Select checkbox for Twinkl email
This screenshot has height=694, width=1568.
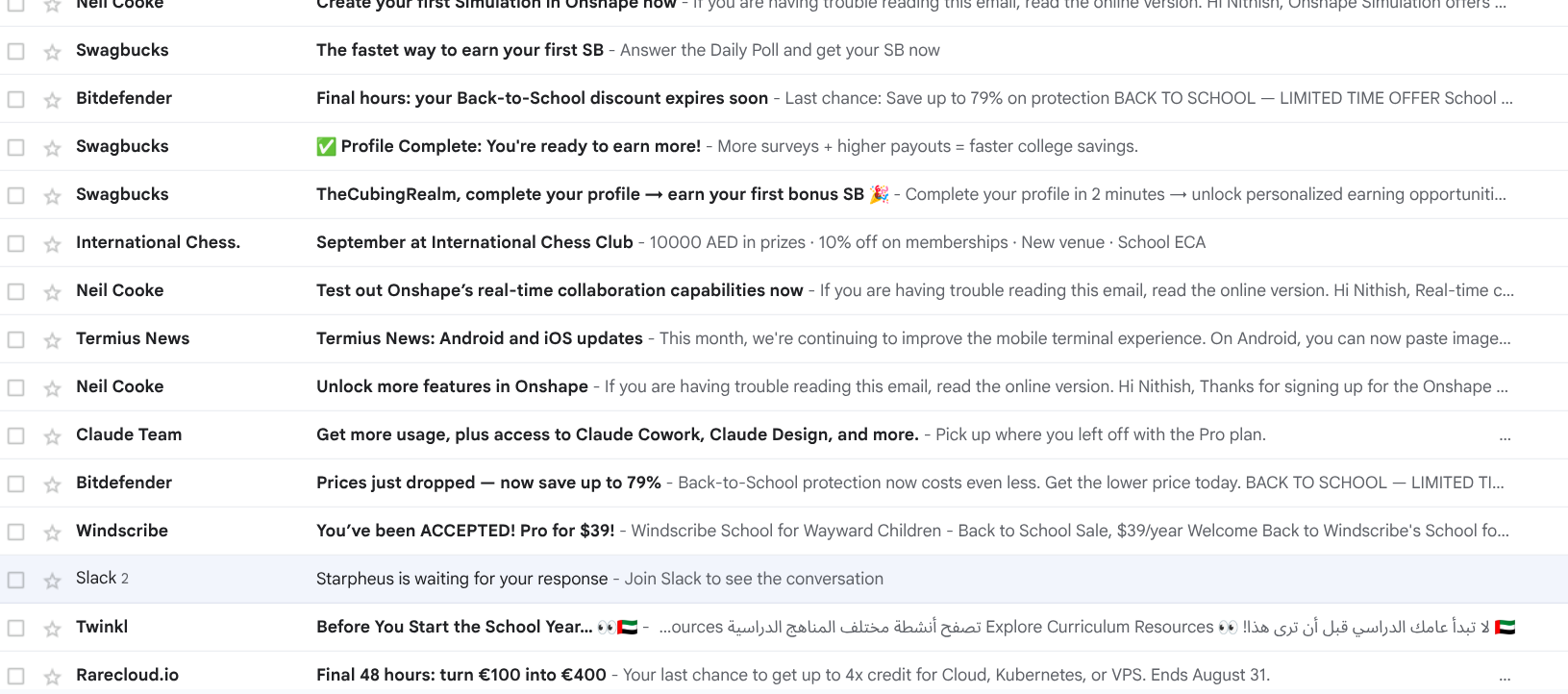[16, 628]
